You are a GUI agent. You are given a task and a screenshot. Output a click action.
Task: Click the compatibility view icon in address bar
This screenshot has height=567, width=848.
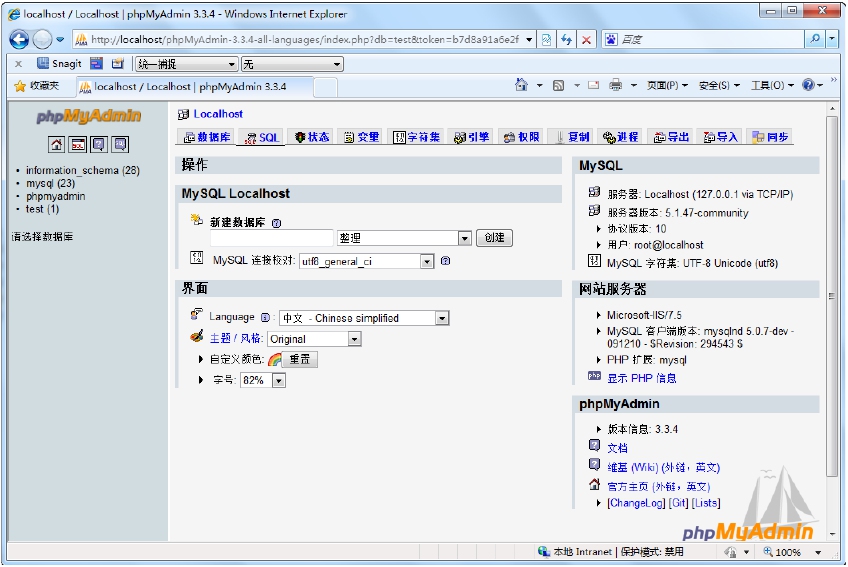click(x=546, y=39)
